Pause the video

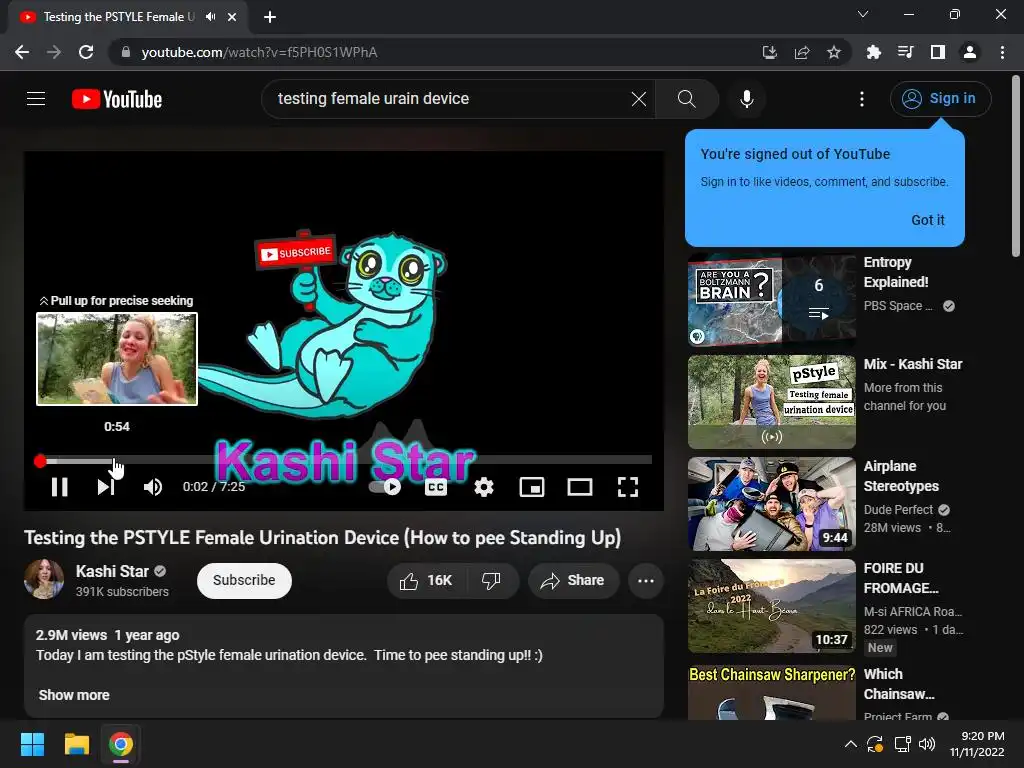59,487
